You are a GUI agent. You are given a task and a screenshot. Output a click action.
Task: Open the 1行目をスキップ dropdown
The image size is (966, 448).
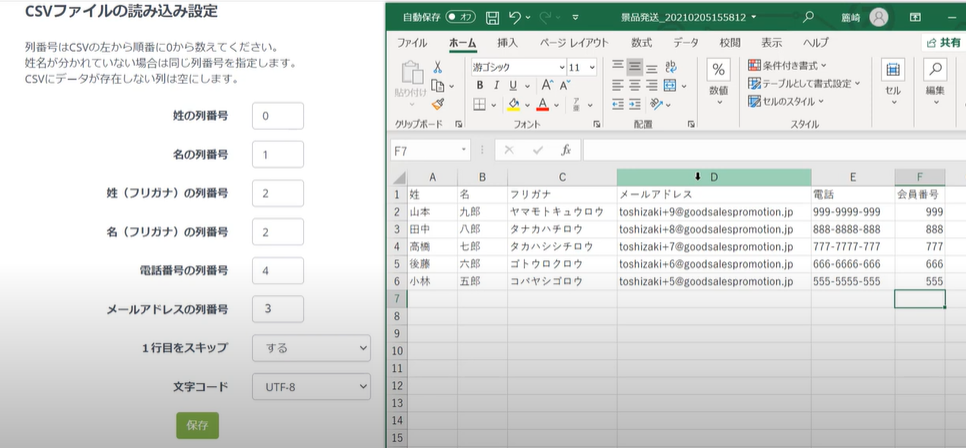[x=311, y=348]
